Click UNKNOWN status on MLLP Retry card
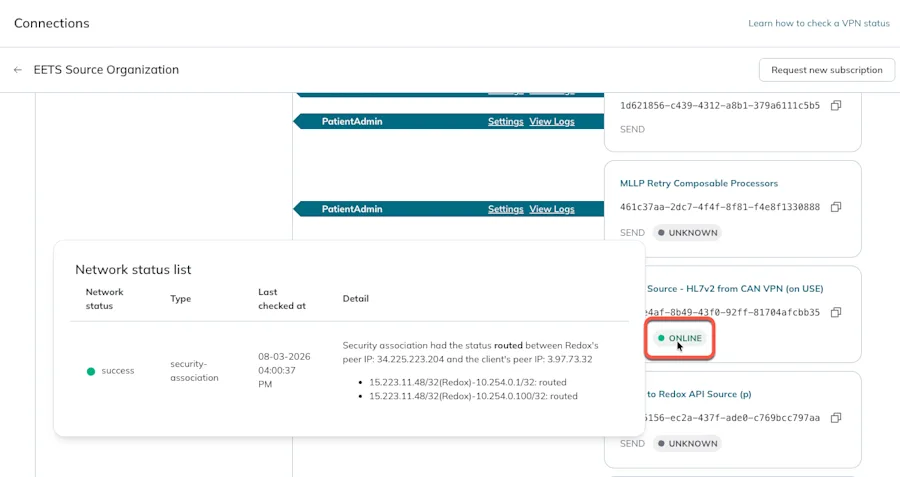Image resolution: width=900 pixels, height=477 pixels. [688, 233]
